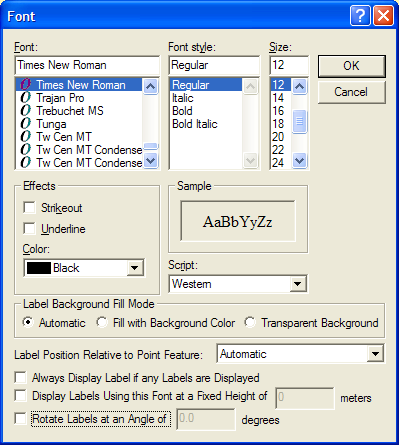Viewport: 399px width, 445px height.
Task: Toggle the Underline checkbox
Action: 29,229
